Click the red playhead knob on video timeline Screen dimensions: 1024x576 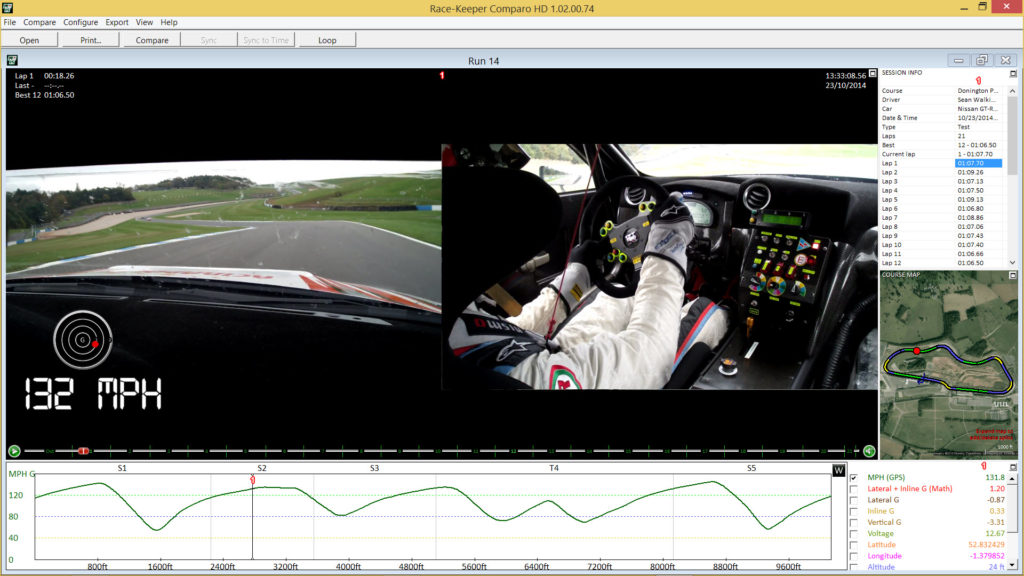click(x=83, y=451)
